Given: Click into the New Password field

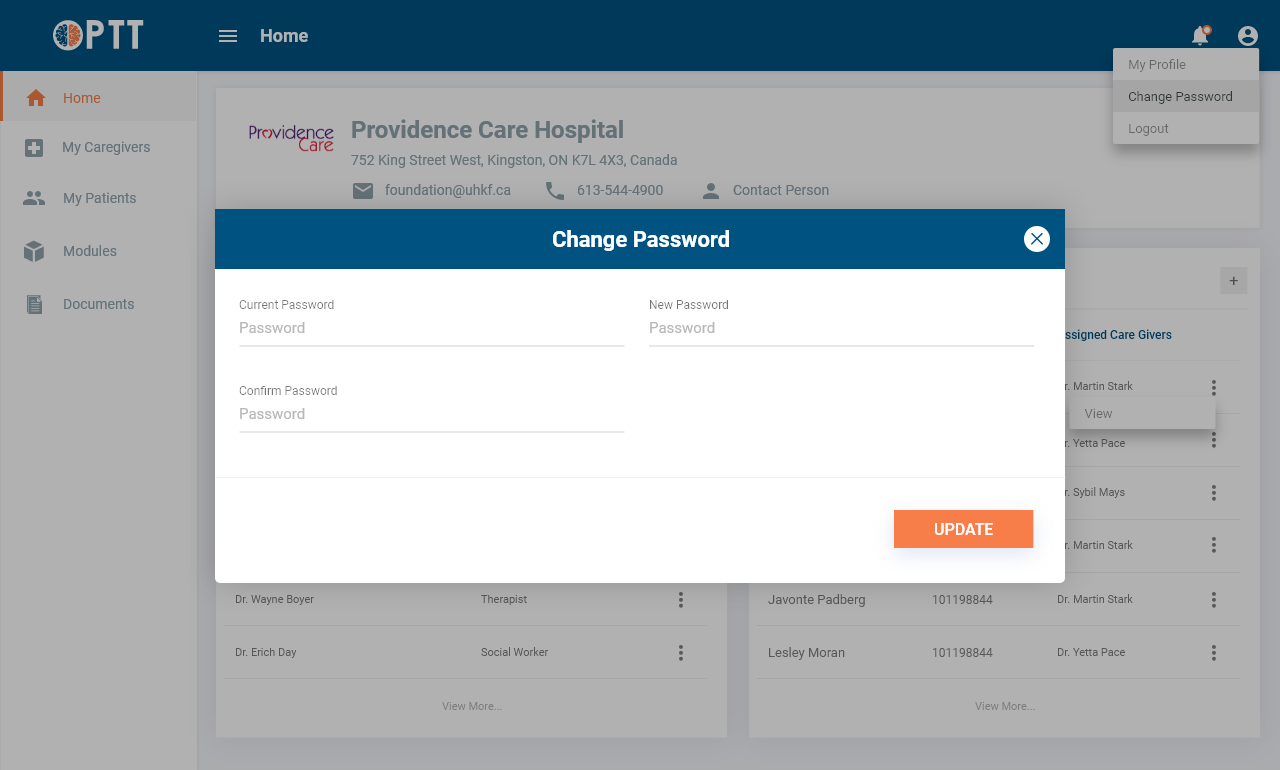Looking at the screenshot, I should pos(840,328).
